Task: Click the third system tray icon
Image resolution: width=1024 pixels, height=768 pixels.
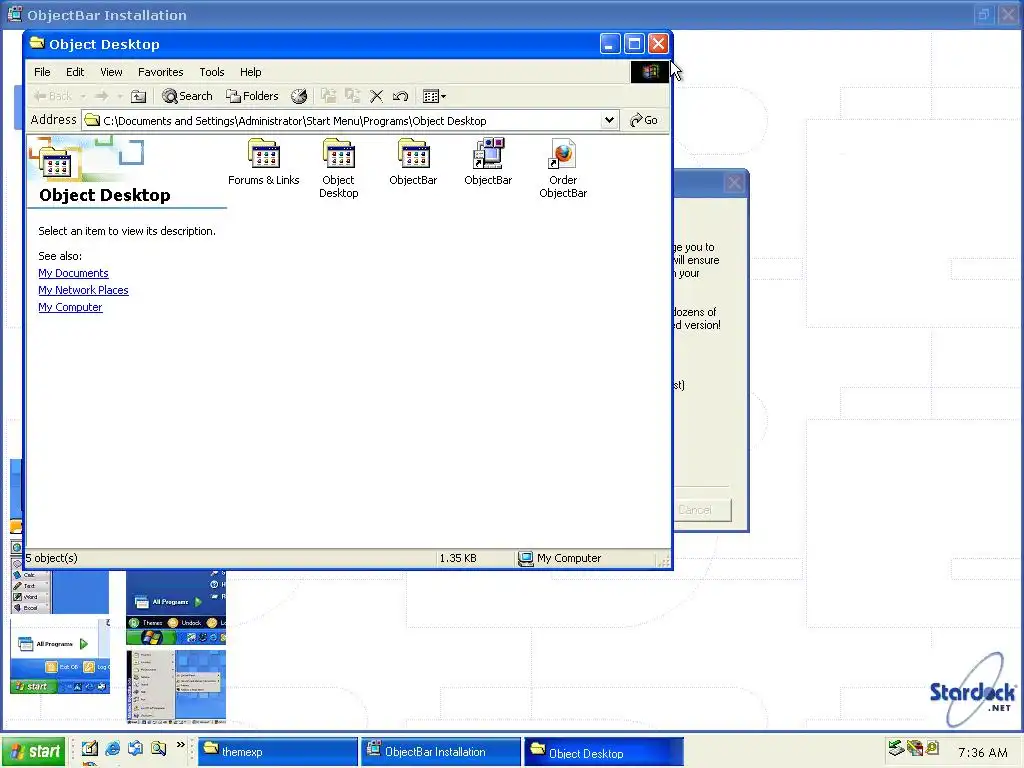Action: tap(932, 748)
